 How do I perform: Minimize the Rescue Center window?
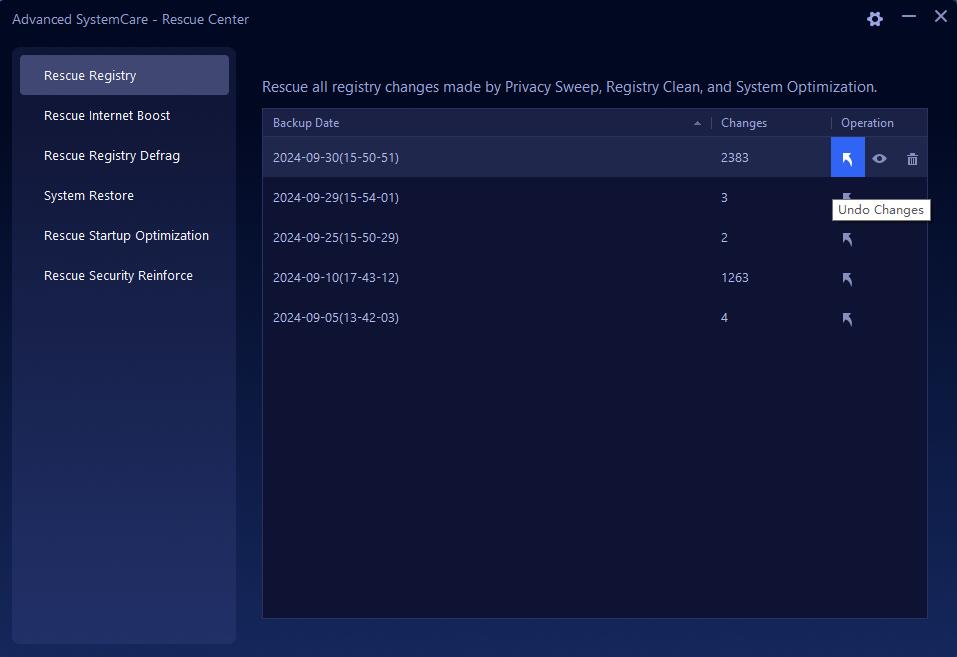coord(909,16)
